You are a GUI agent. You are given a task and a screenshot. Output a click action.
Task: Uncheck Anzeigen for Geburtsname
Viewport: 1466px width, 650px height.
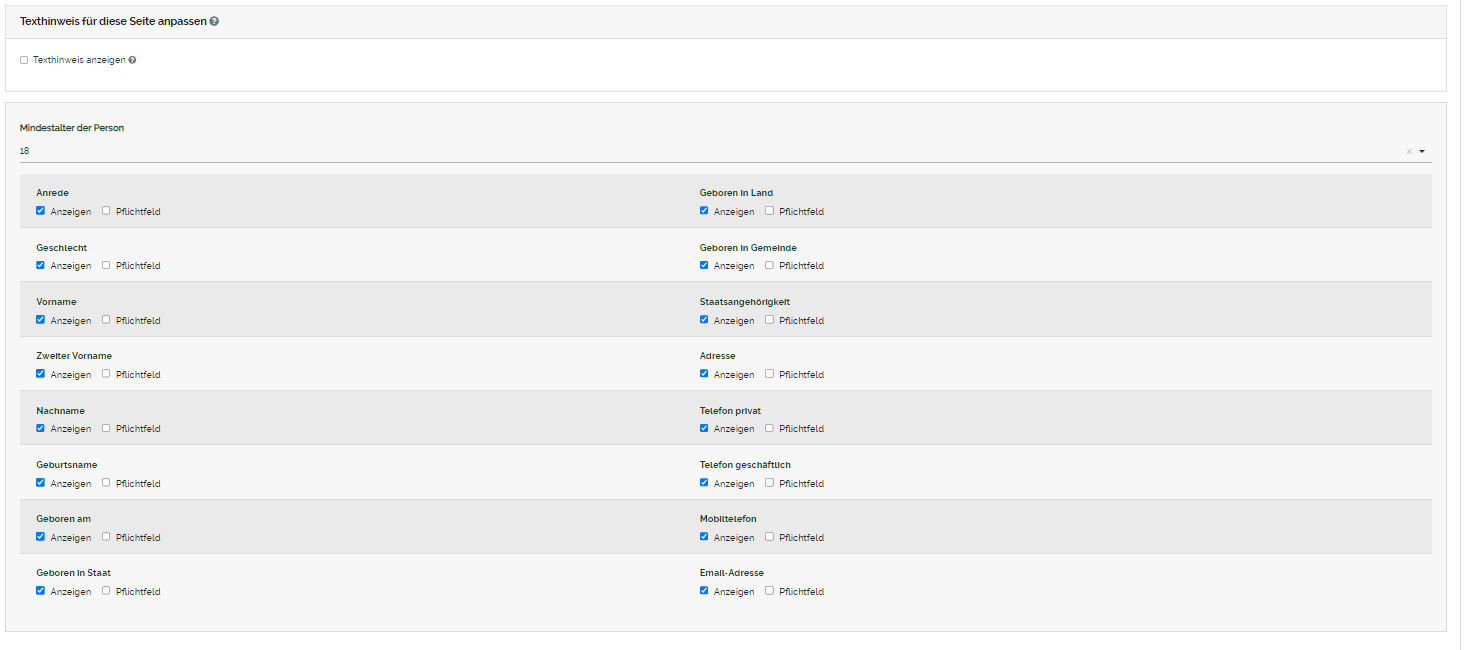[41, 483]
